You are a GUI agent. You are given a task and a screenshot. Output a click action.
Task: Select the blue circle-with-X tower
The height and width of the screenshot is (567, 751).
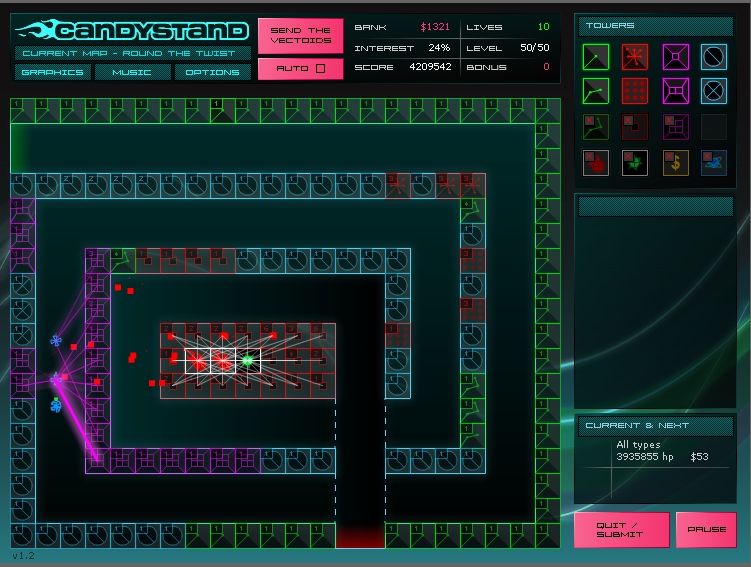click(x=714, y=91)
